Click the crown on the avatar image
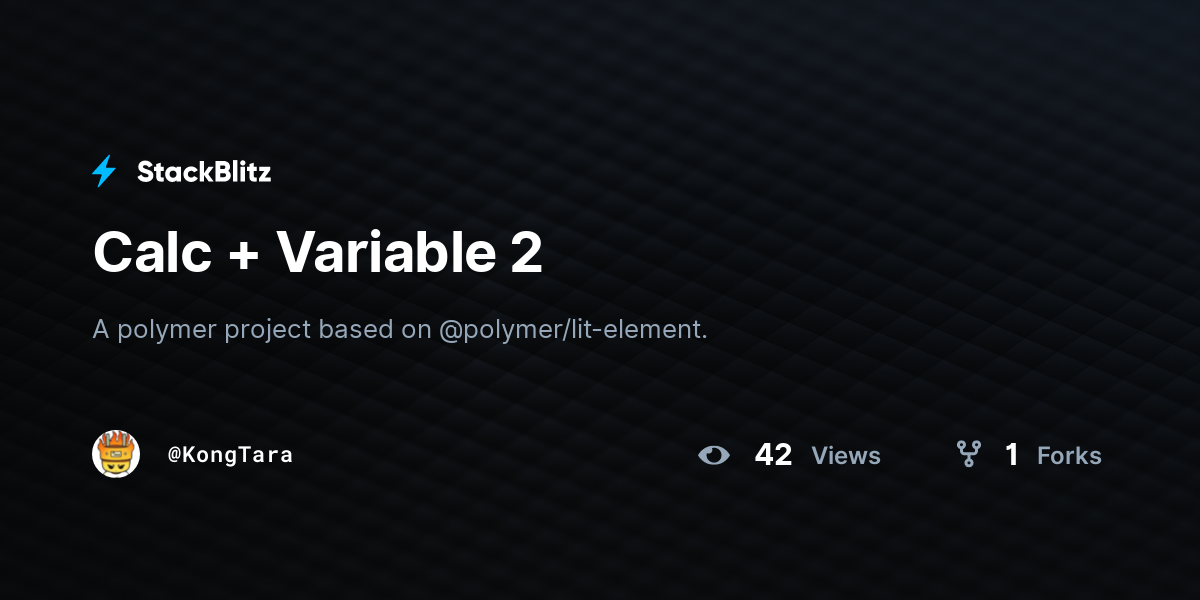 [116, 443]
